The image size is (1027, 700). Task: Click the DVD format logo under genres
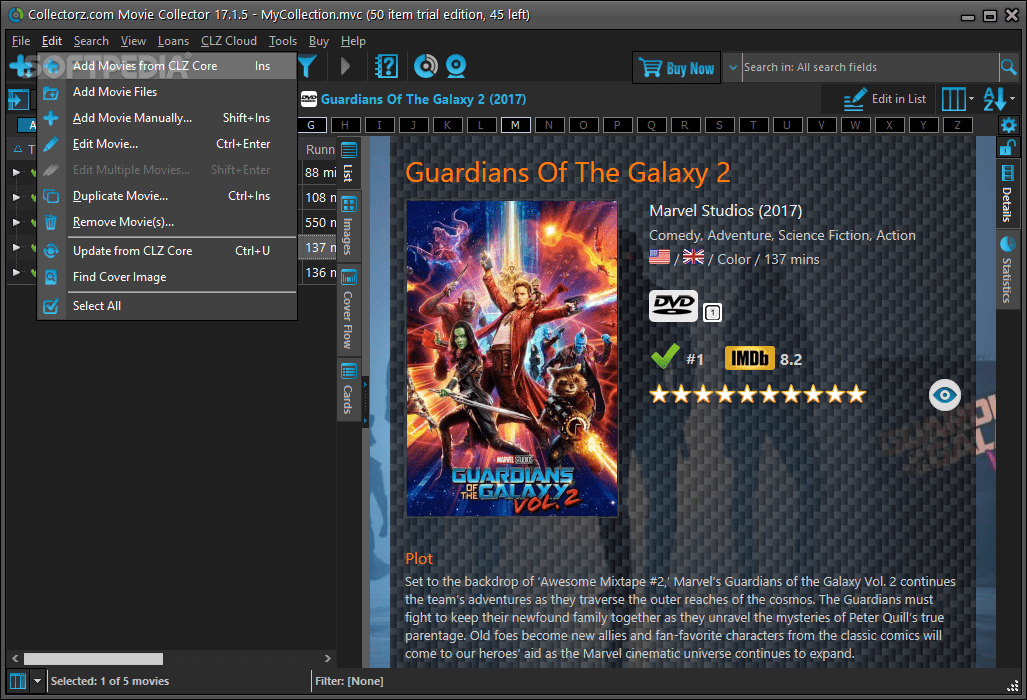pos(673,306)
